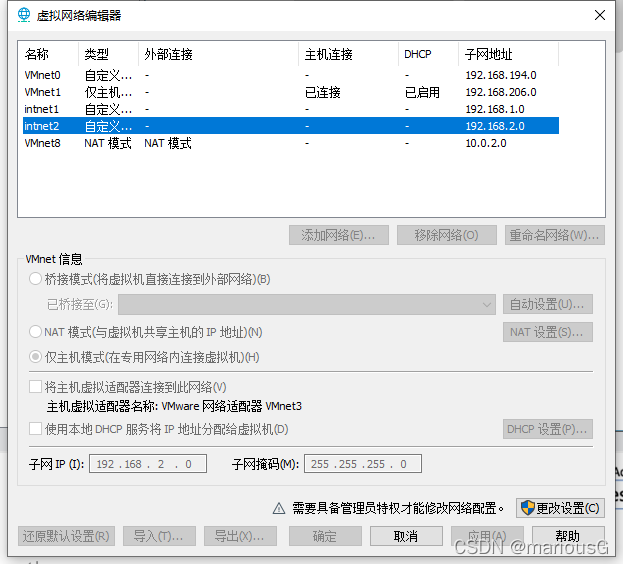Viewport: 623px width, 564px height.
Task: Click the 主机连接 column header
Action: point(348,54)
